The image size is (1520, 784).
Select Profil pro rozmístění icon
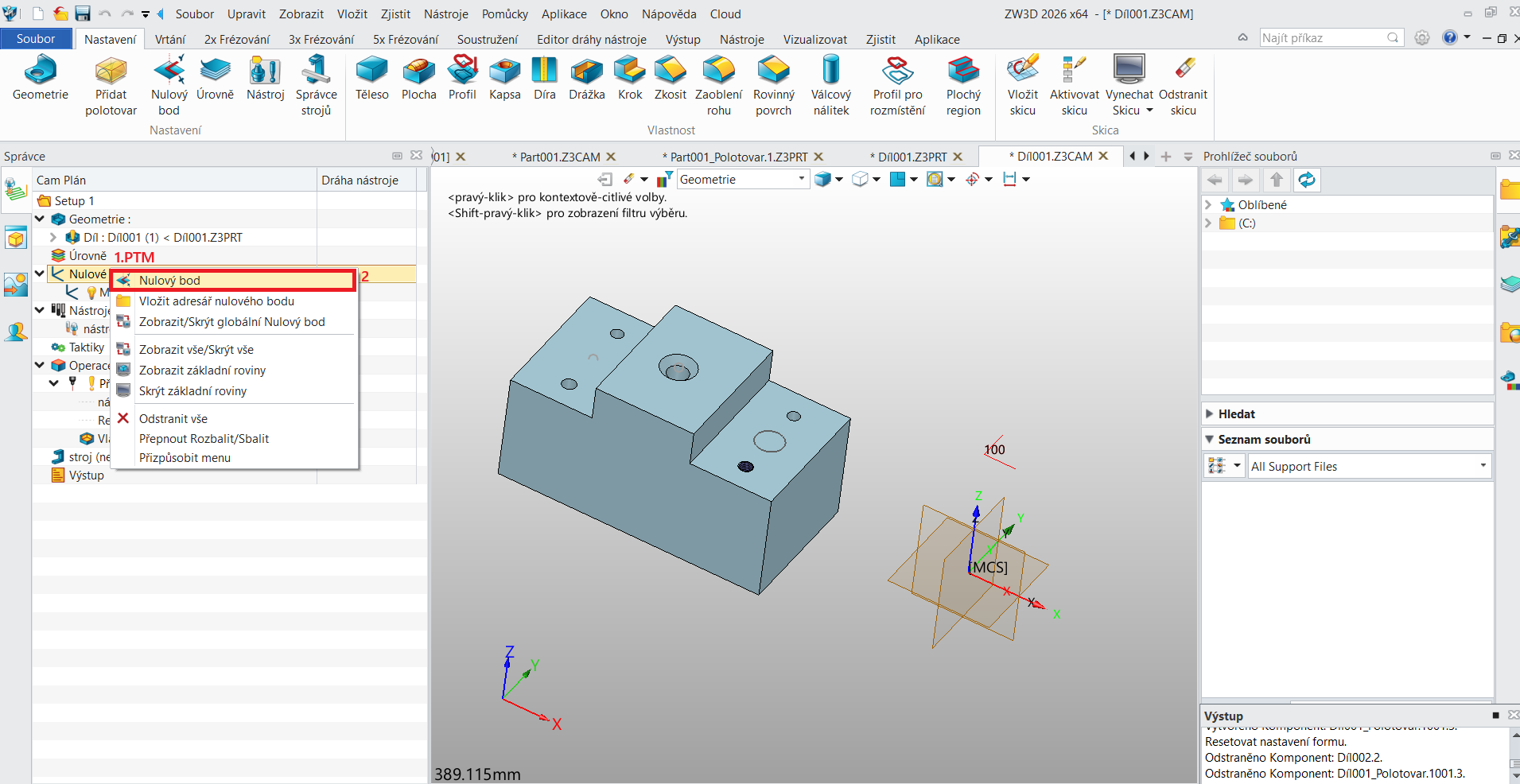(897, 86)
